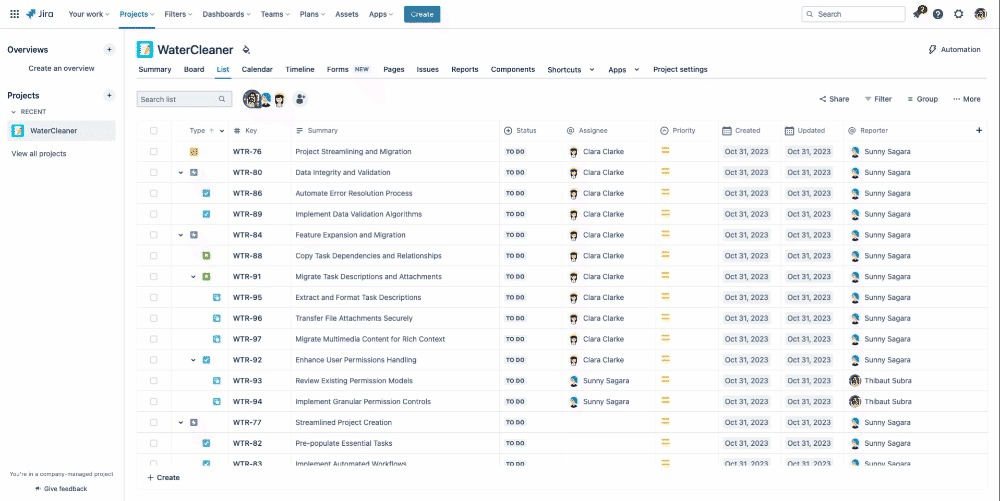
Task: Click the Search list input field
Action: click(178, 99)
